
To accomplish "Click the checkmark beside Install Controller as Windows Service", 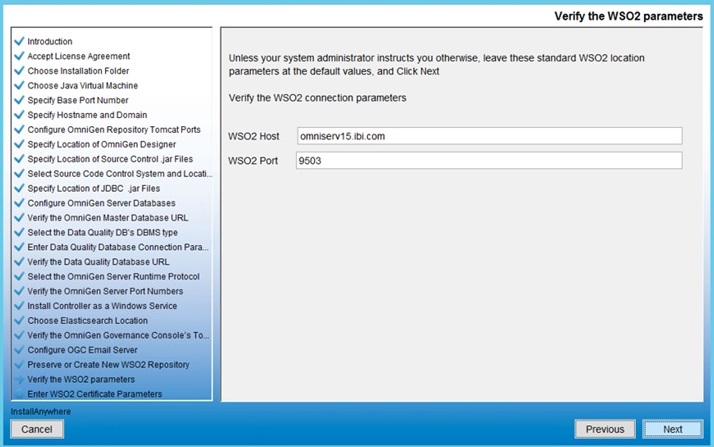I will point(19,306).
